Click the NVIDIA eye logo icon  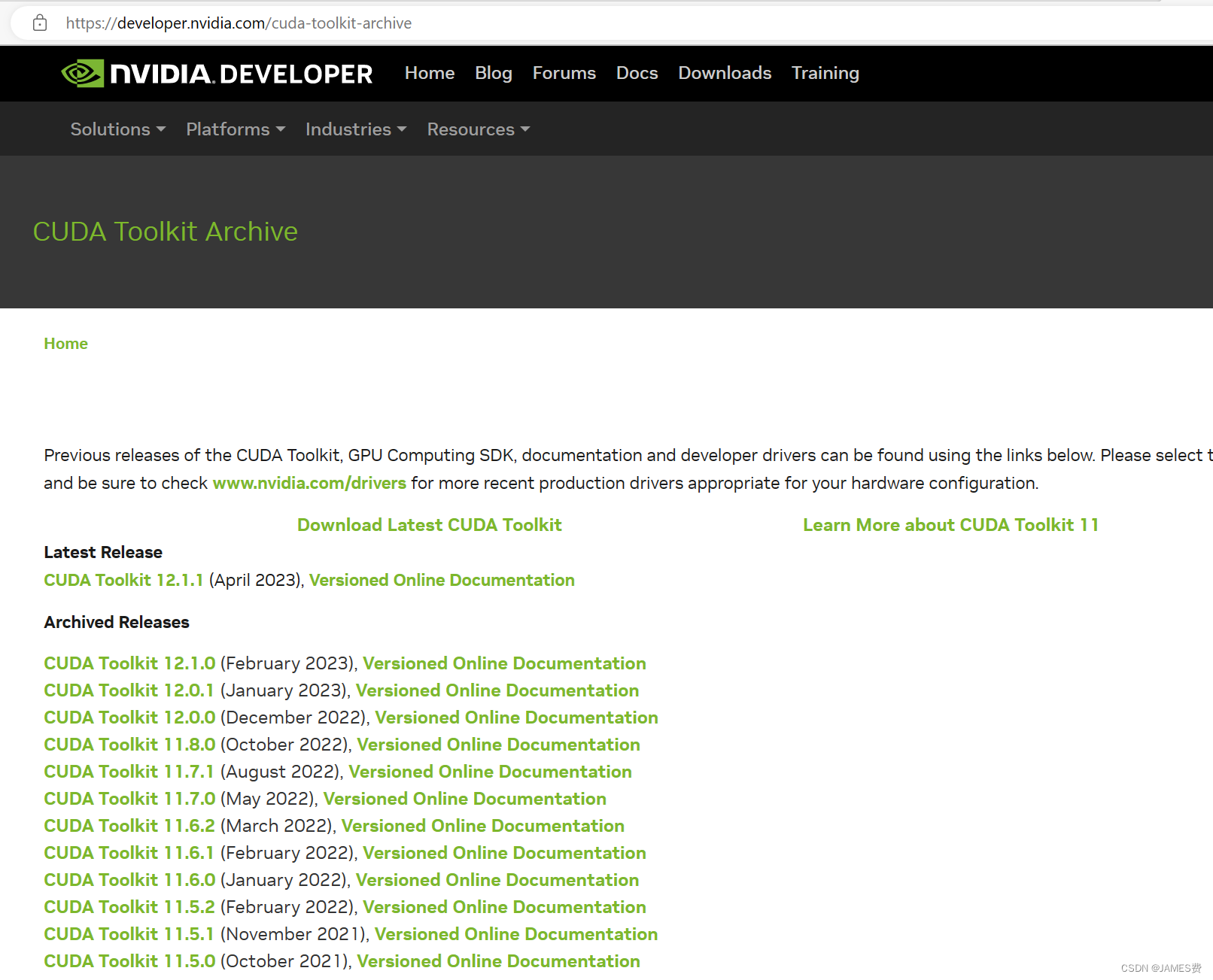click(x=82, y=73)
